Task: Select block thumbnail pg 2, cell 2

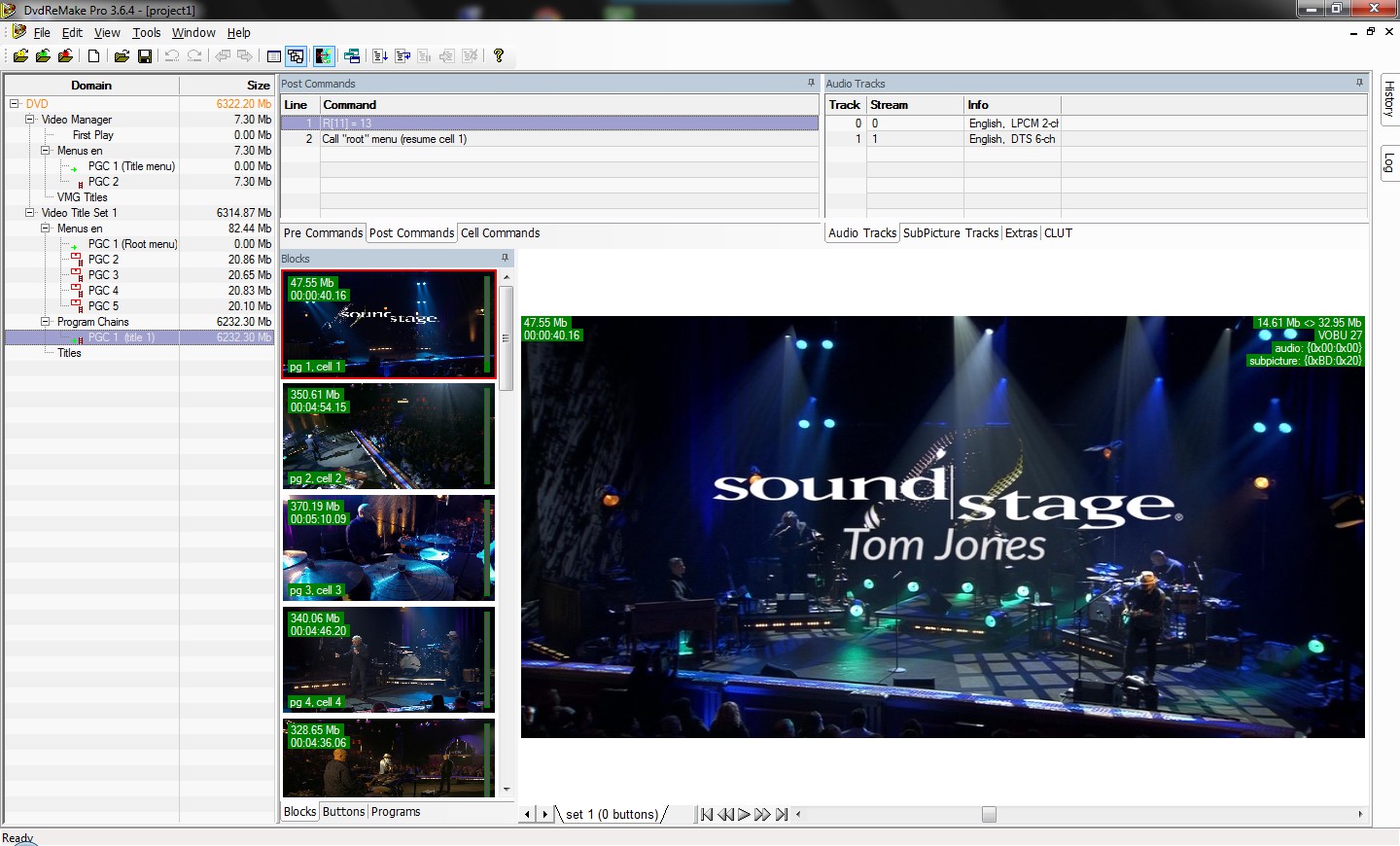Action: [x=389, y=436]
